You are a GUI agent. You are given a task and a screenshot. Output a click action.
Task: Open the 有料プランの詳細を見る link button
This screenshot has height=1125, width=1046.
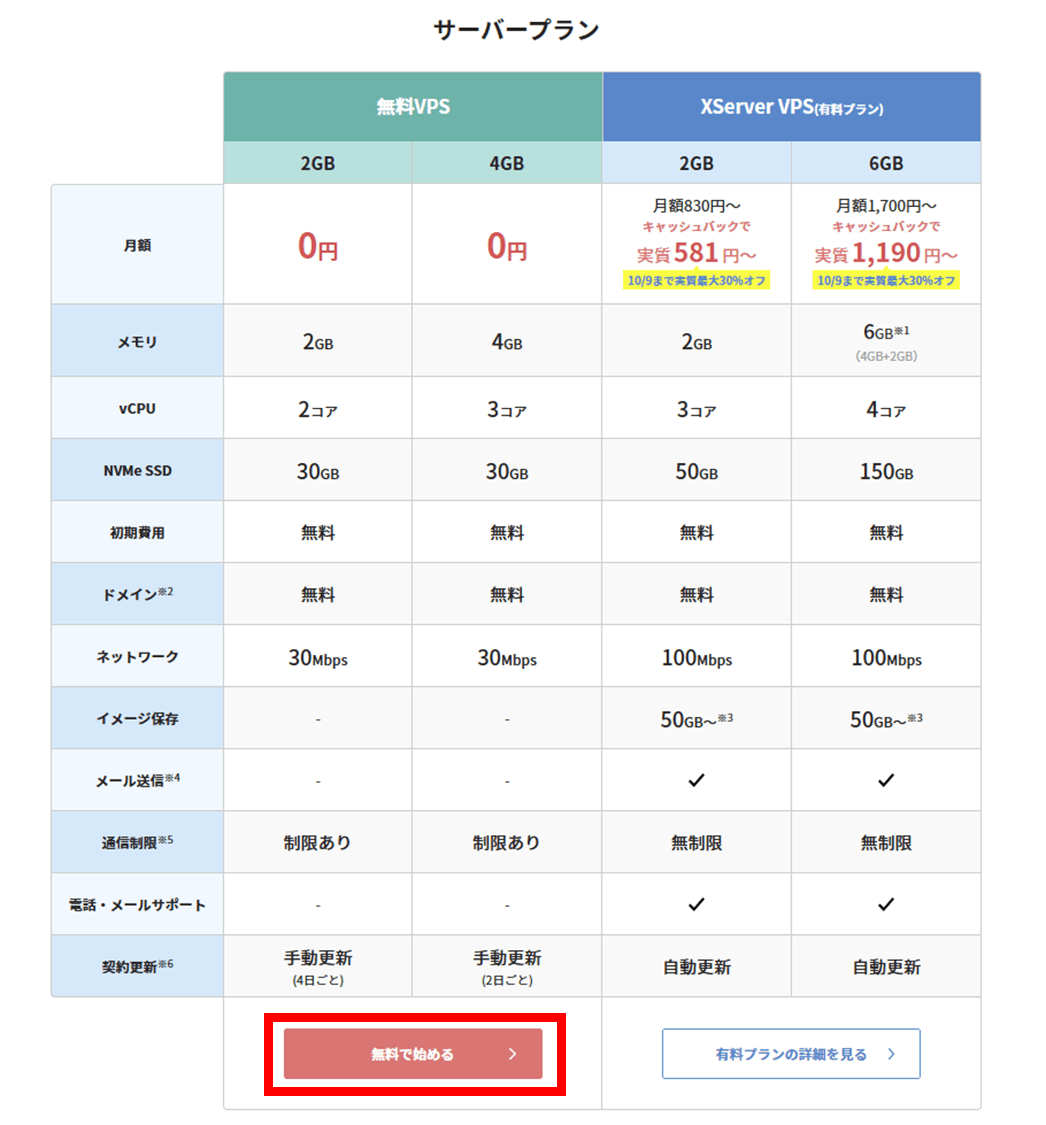(x=790, y=1054)
